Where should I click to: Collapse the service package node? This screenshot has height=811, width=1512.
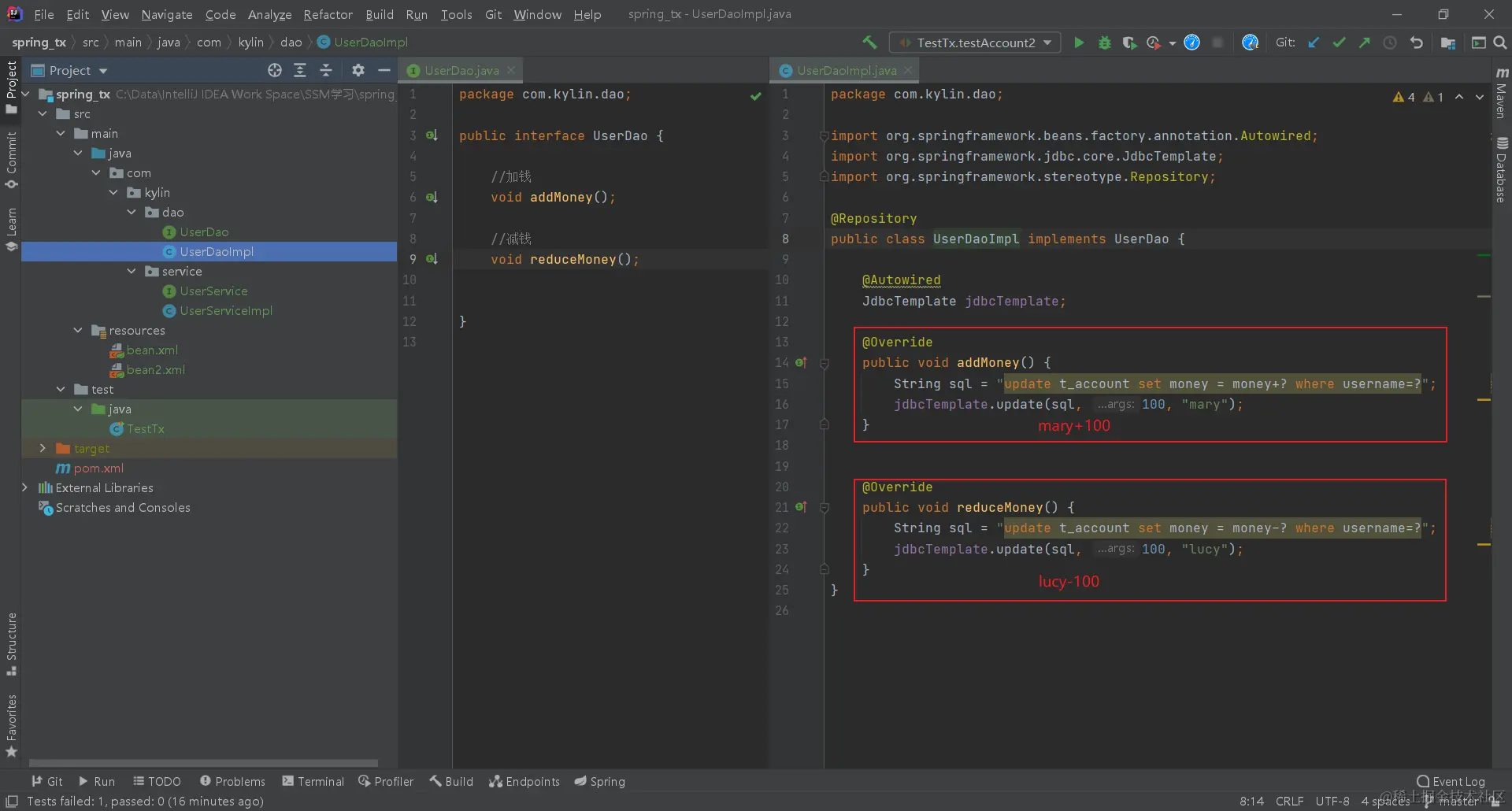[x=132, y=271]
